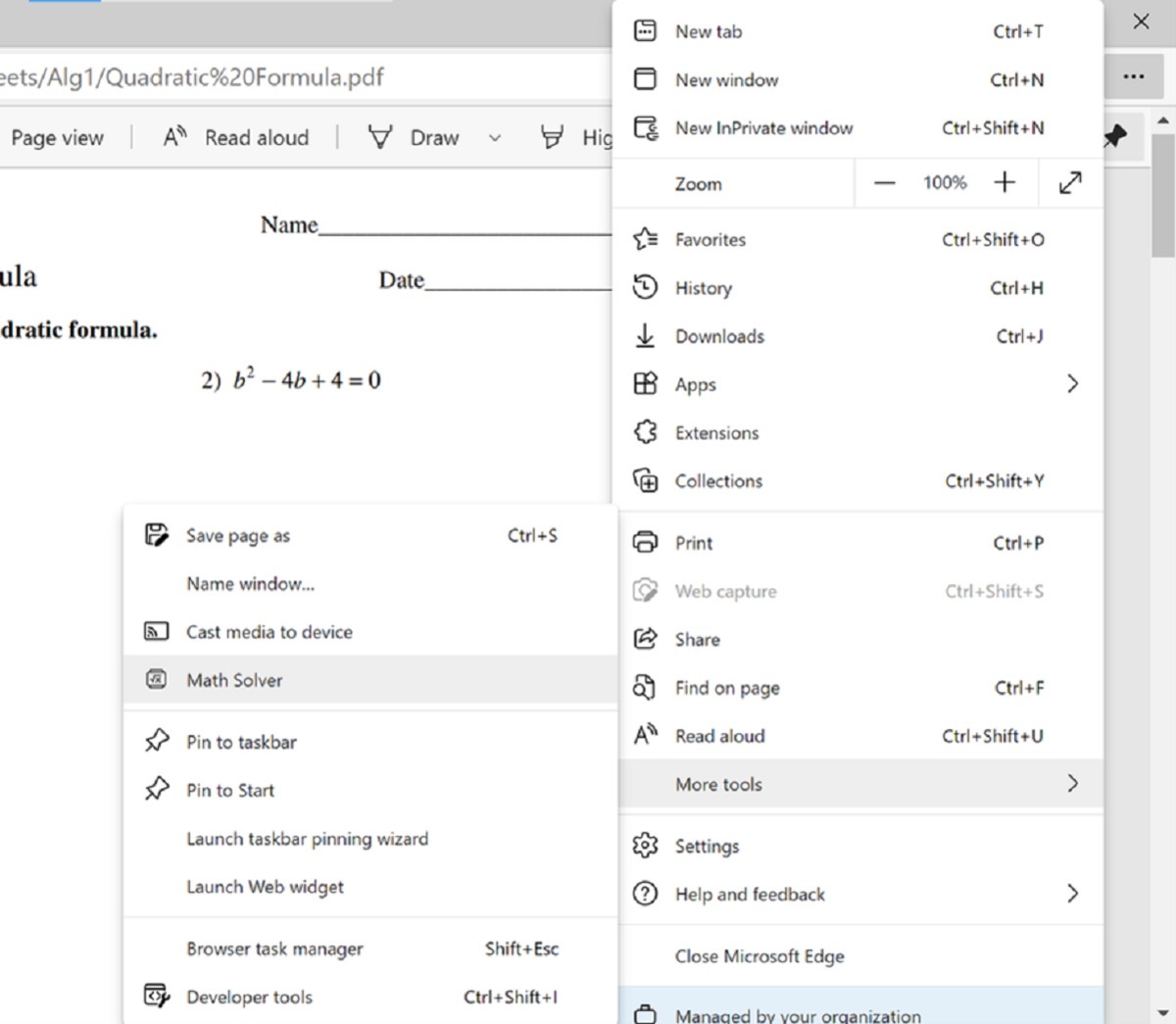
Task: Click the Page view button
Action: coord(57,138)
